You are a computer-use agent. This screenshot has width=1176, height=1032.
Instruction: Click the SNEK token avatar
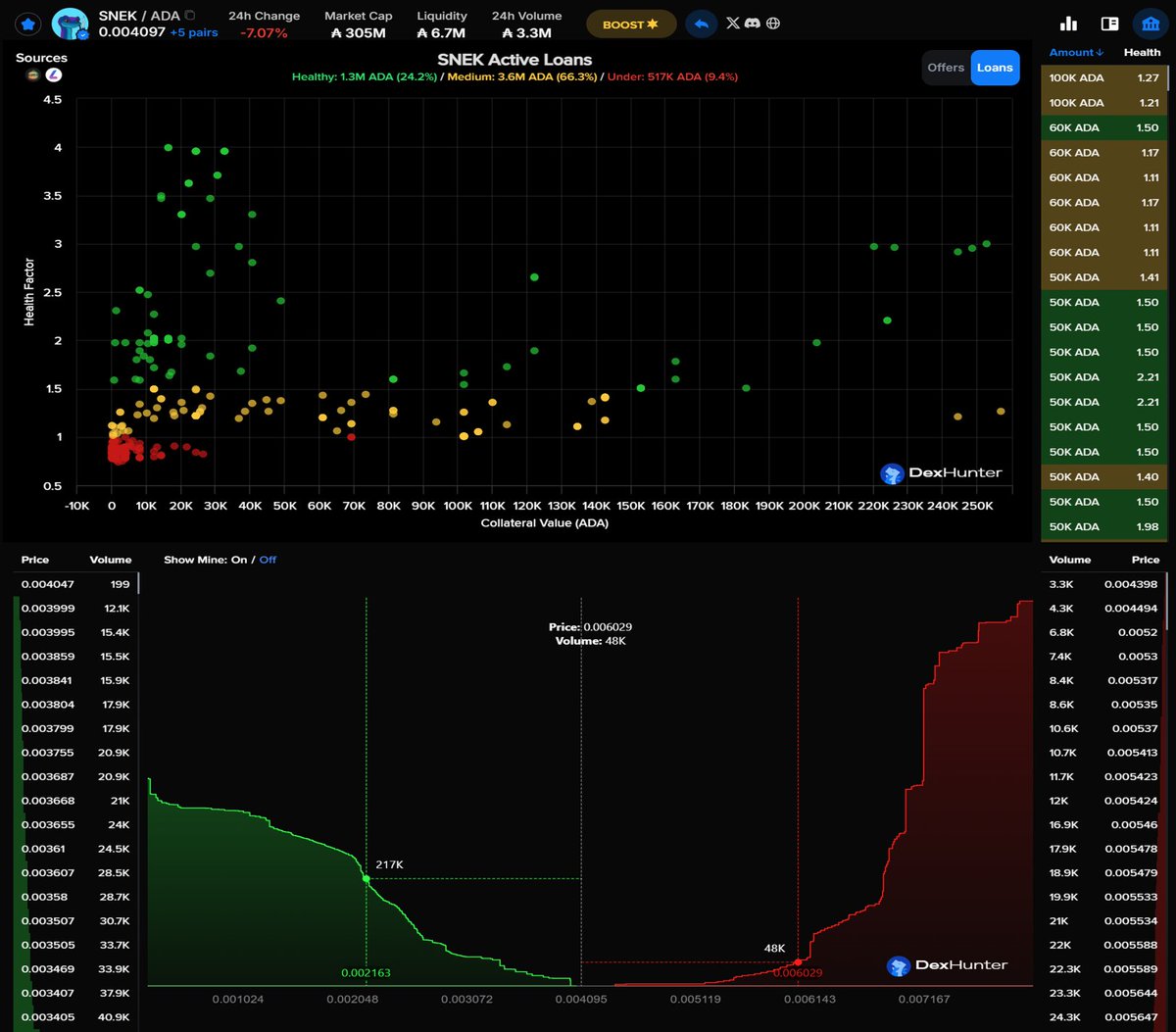[x=70, y=25]
